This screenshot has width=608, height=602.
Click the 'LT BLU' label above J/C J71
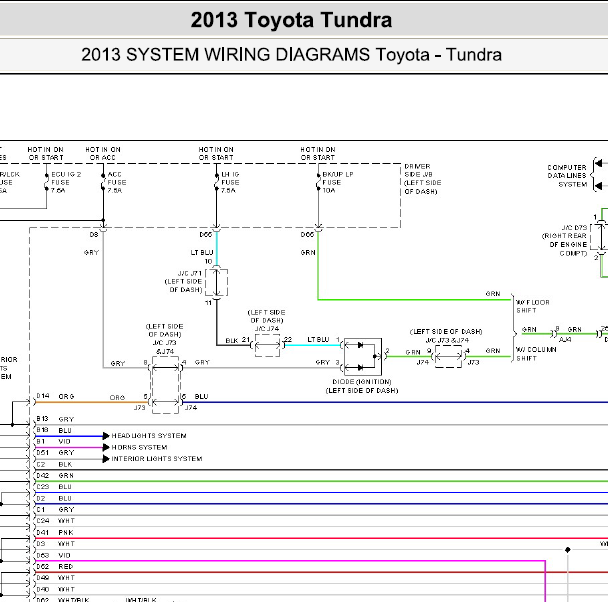(202, 253)
